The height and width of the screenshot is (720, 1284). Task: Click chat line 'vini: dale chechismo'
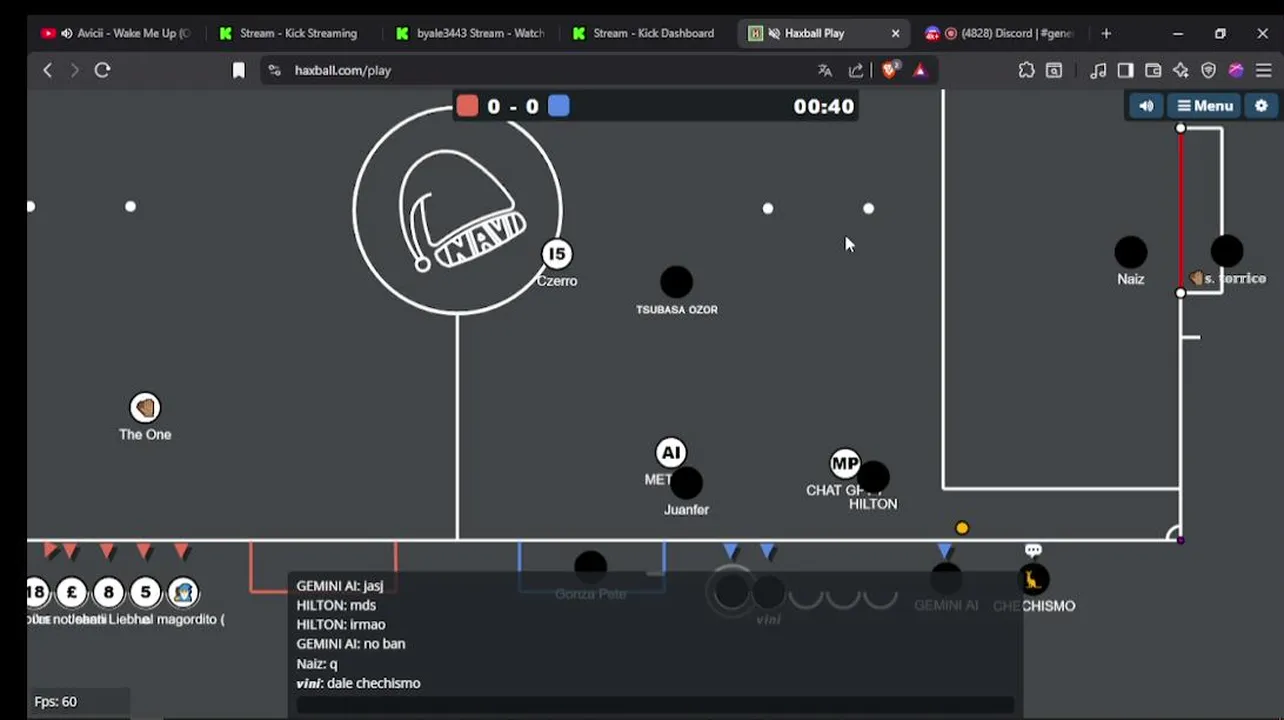pyautogui.click(x=358, y=683)
